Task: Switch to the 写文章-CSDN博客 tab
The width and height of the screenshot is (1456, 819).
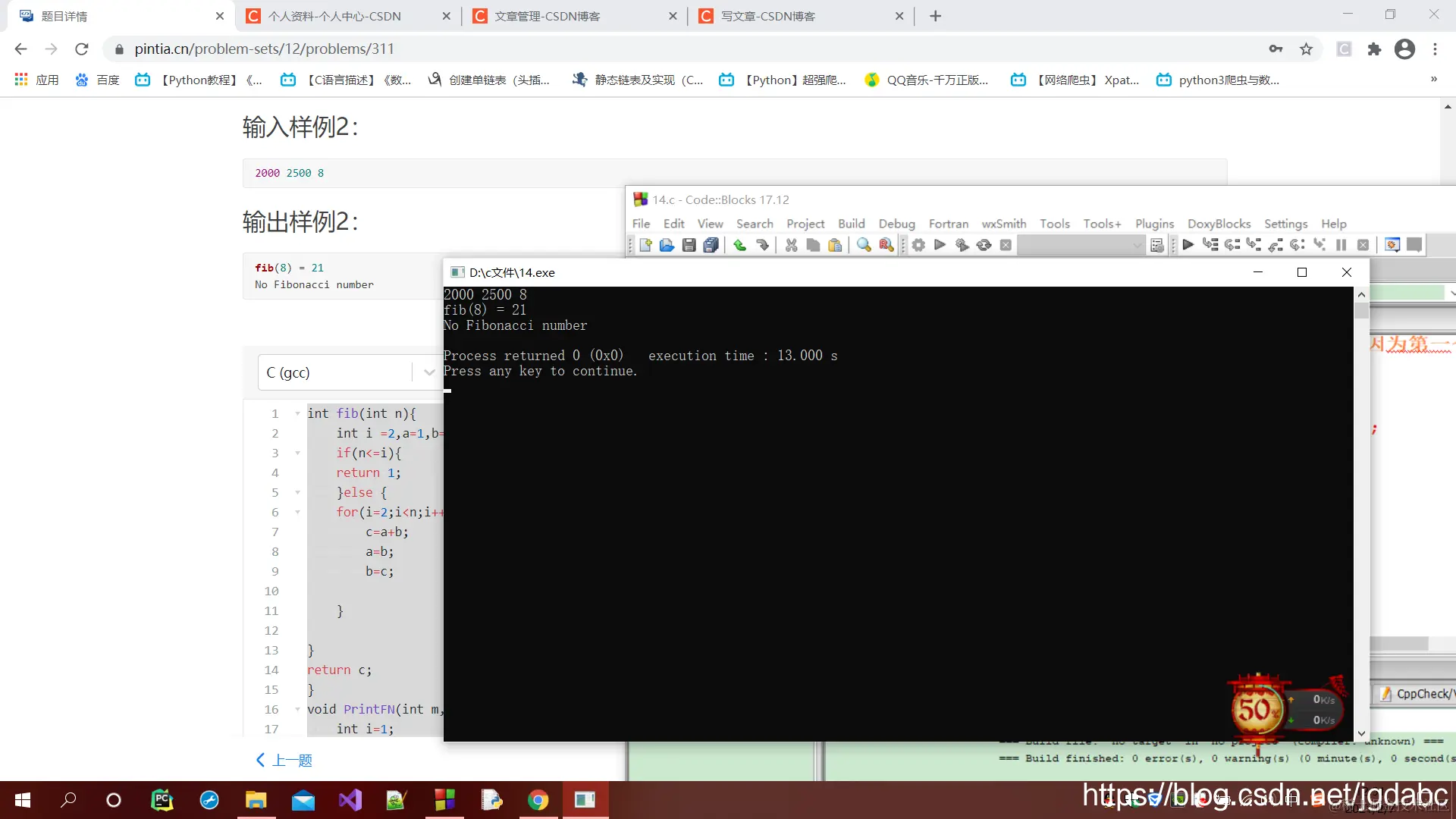Action: pos(767,16)
